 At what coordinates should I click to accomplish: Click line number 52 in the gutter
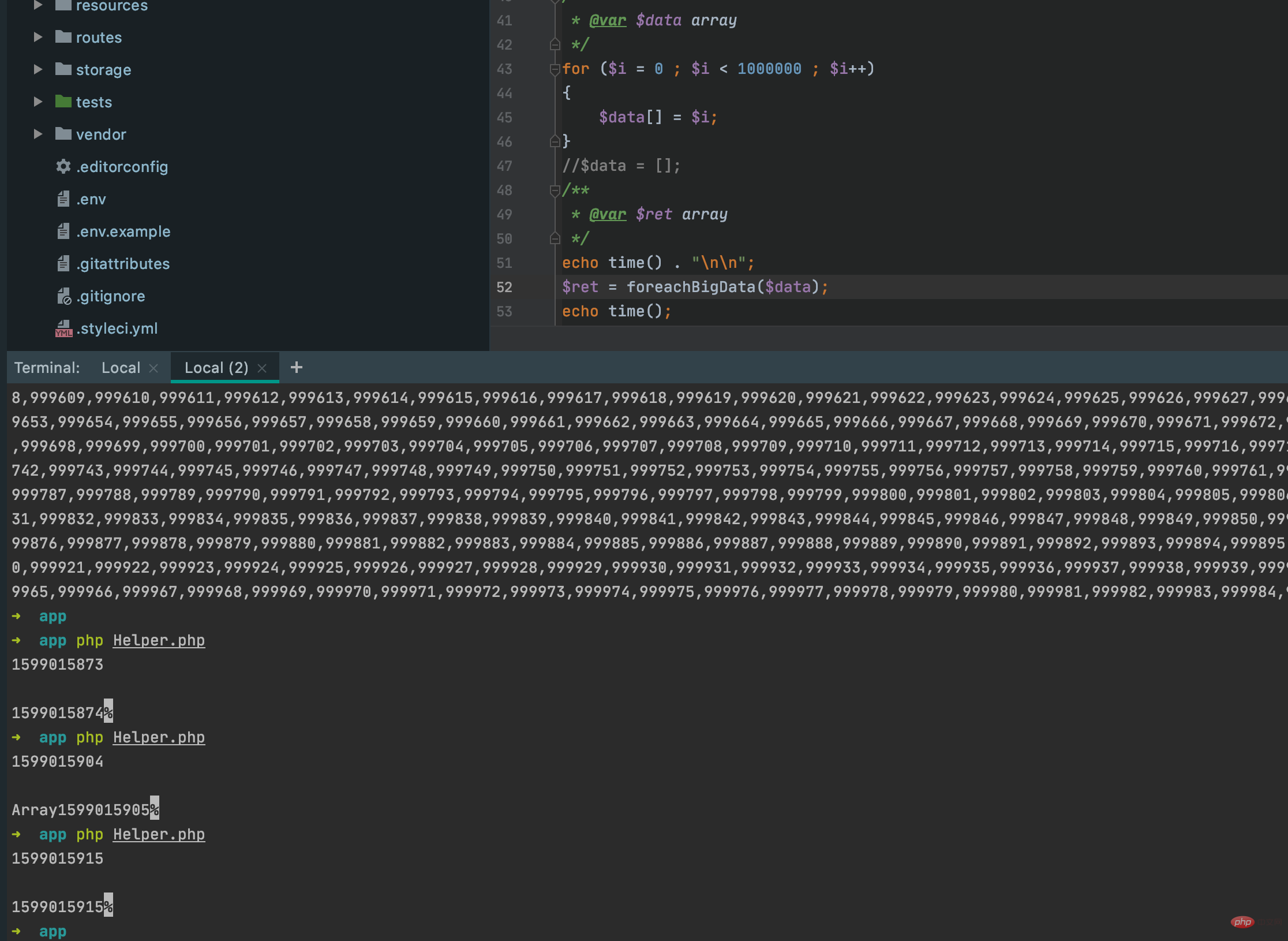[504, 287]
